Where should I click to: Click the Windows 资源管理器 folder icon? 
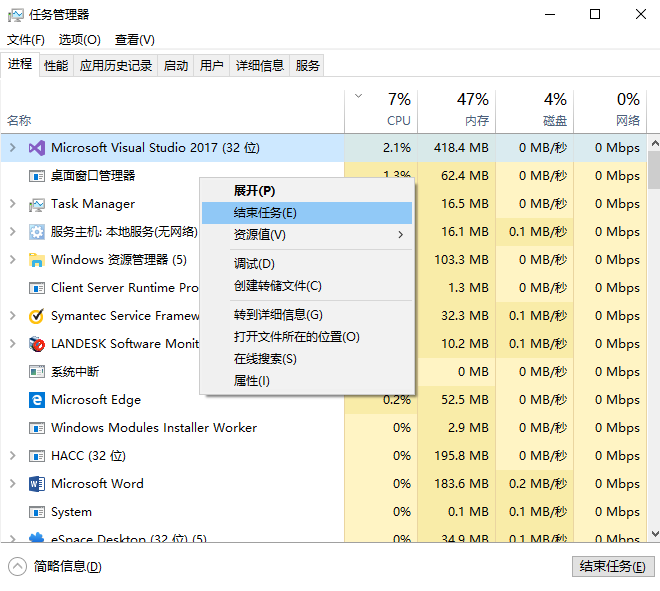point(37,260)
